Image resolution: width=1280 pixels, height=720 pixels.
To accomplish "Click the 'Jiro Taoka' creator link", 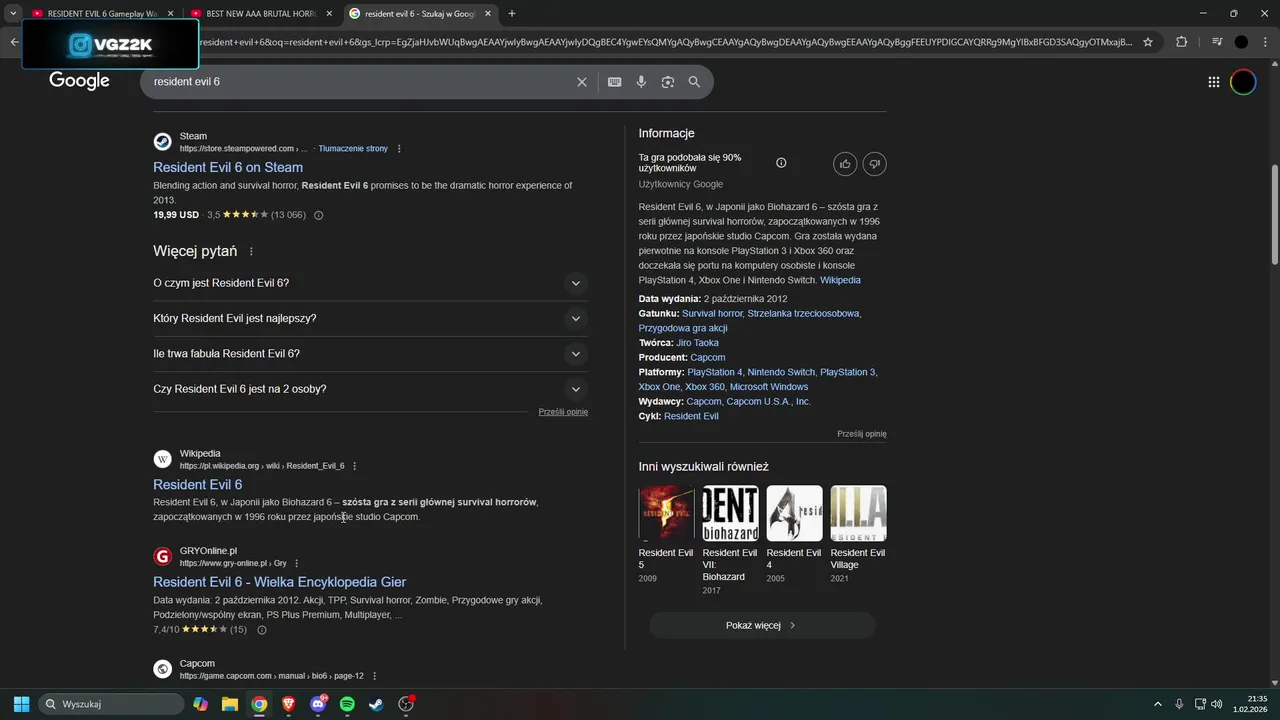I will click(697, 343).
